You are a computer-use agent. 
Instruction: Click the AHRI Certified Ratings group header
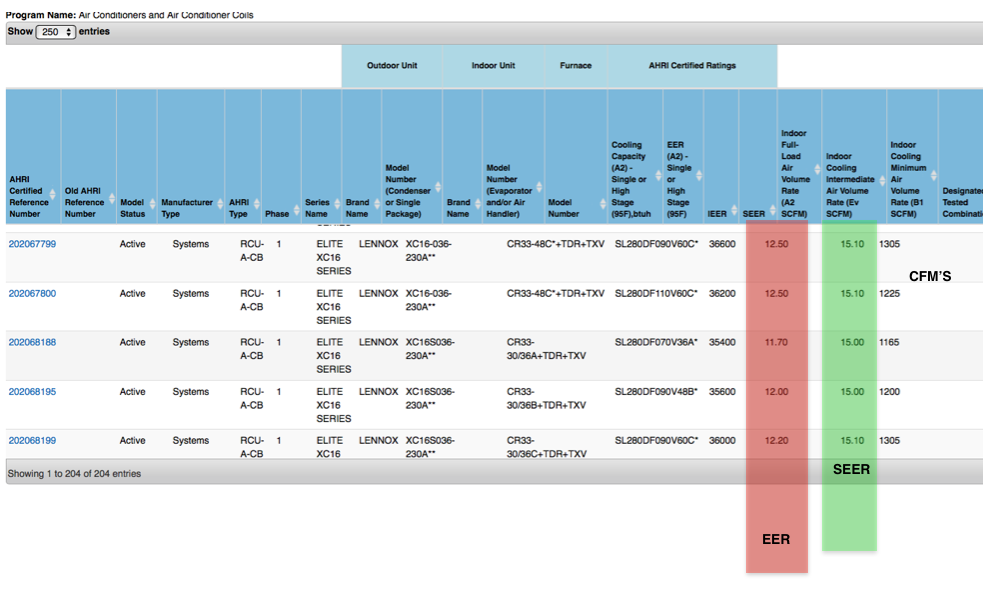click(691, 66)
